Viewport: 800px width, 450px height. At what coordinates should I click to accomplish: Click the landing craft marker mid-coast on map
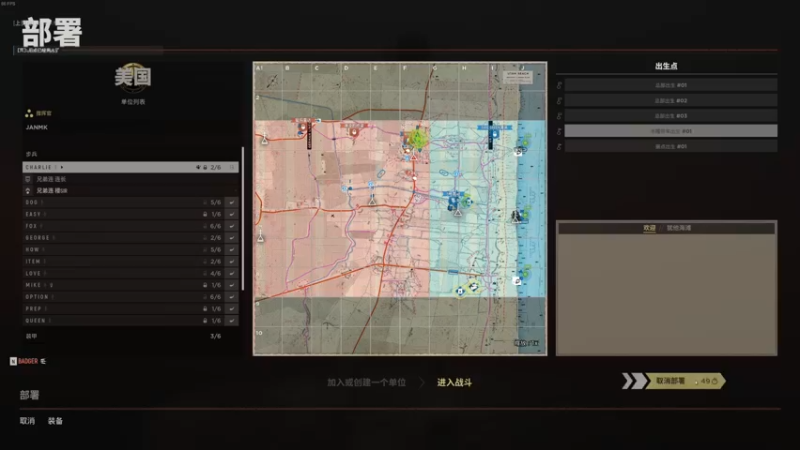pos(516,216)
